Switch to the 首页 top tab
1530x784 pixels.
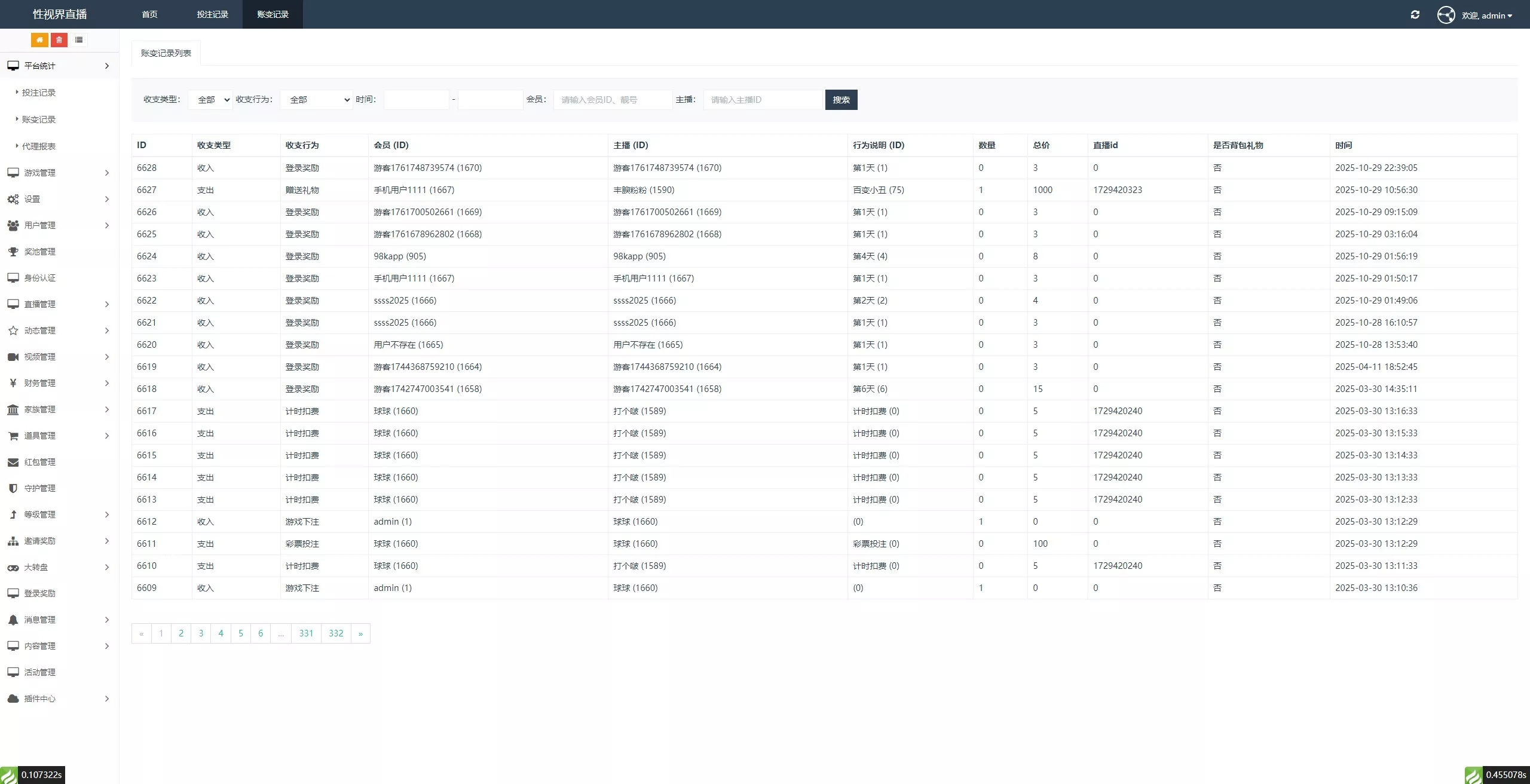pyautogui.click(x=149, y=14)
